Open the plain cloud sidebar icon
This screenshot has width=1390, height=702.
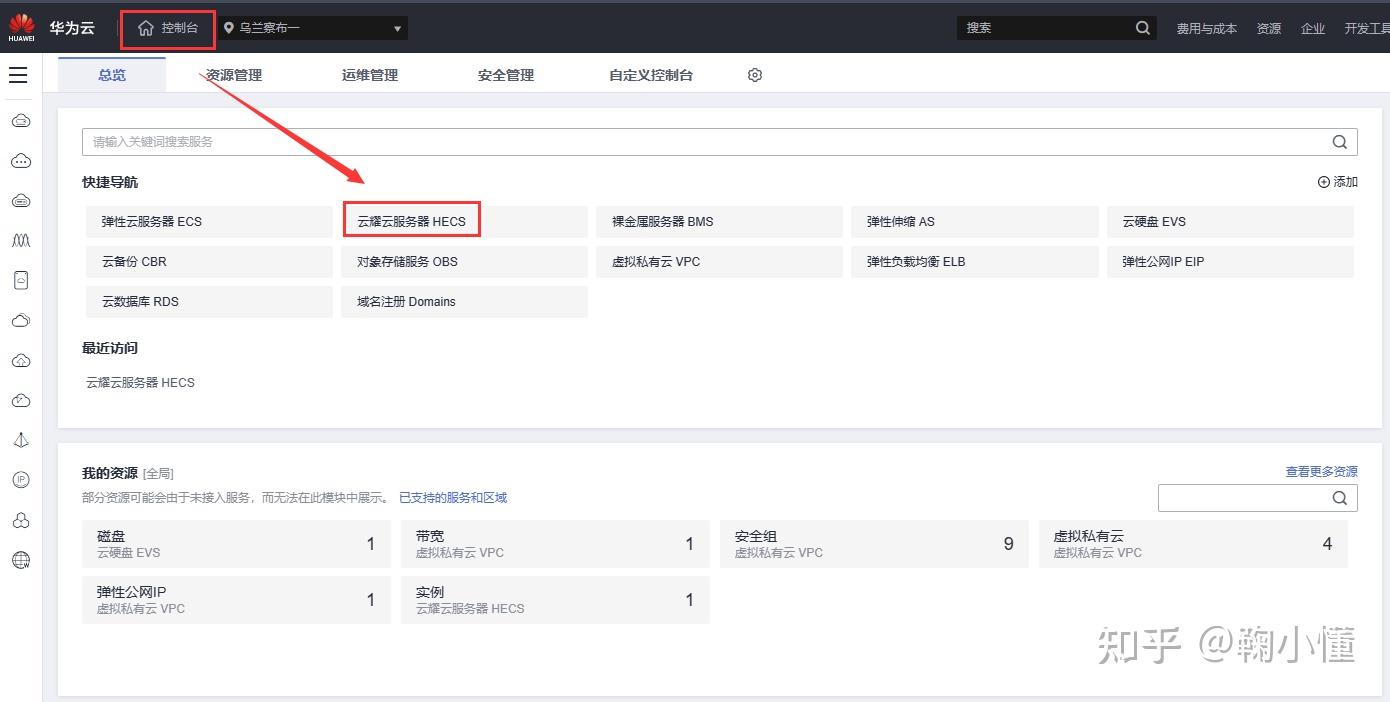pyautogui.click(x=21, y=321)
